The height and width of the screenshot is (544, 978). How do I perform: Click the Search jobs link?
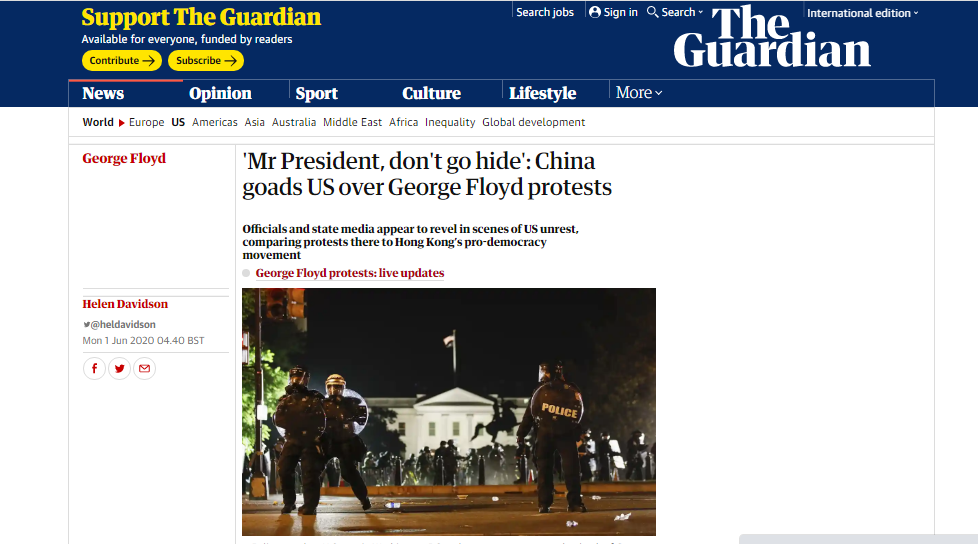click(x=545, y=12)
